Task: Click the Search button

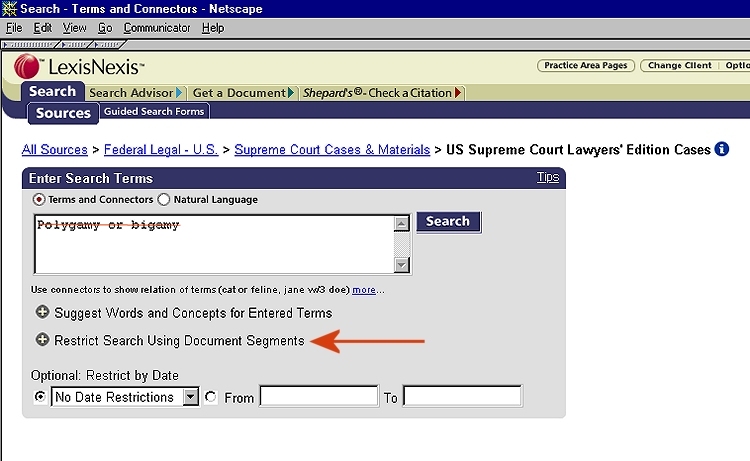Action: pos(448,222)
